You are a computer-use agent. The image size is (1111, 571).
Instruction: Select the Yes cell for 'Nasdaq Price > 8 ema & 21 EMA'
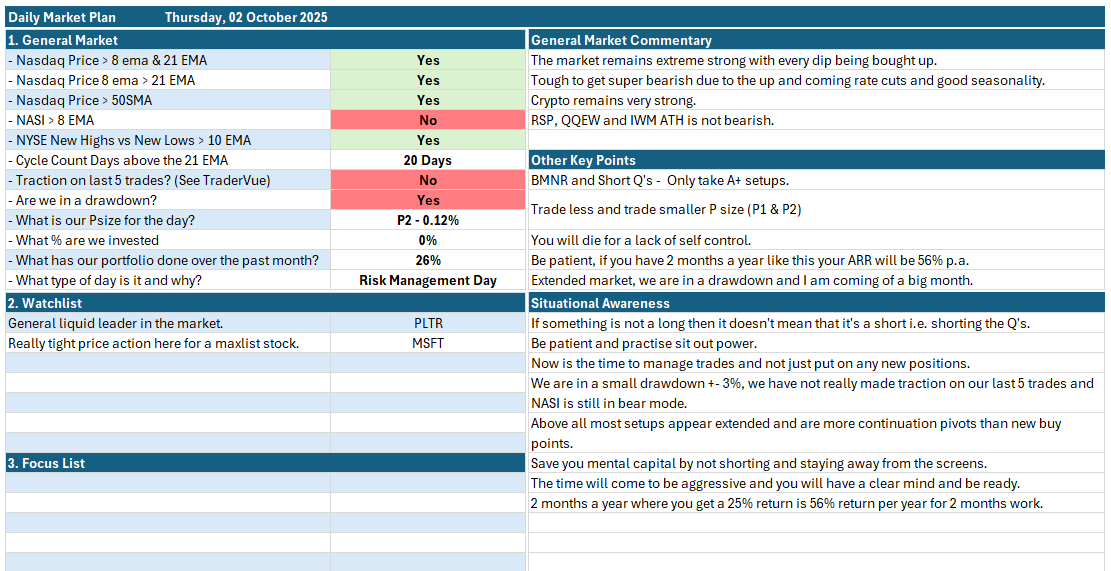coord(428,60)
